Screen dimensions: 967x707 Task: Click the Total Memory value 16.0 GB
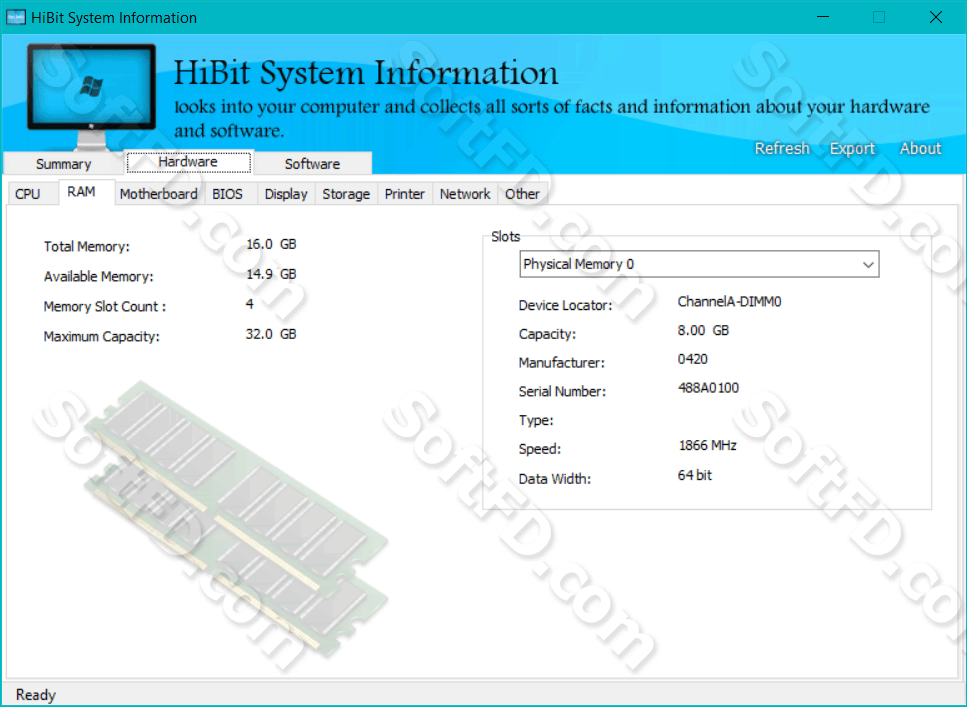(x=271, y=244)
